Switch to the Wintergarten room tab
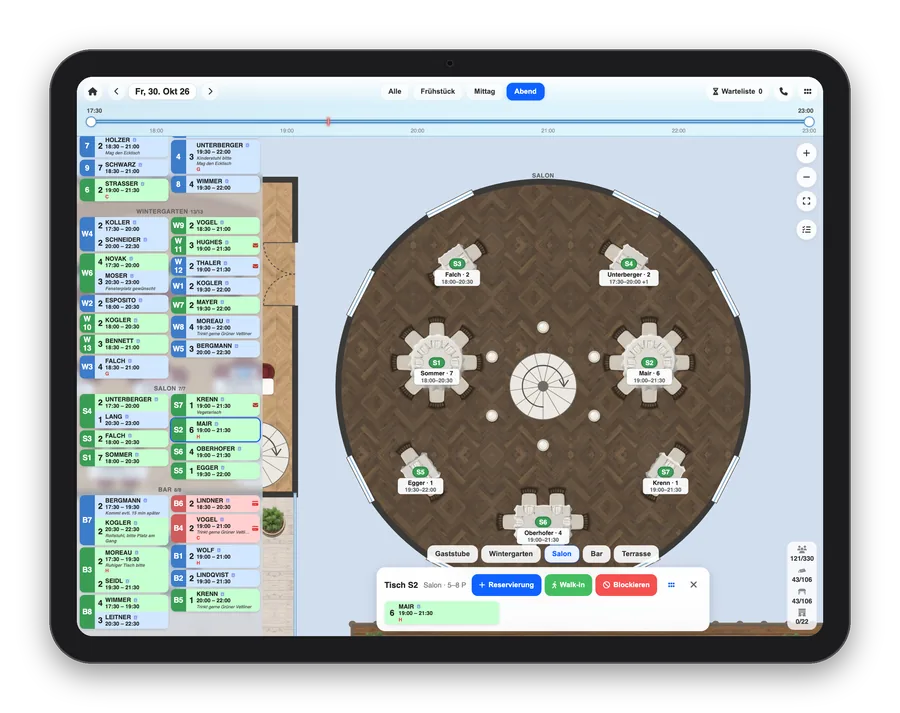The width and height of the screenshot is (900, 713). coord(510,554)
